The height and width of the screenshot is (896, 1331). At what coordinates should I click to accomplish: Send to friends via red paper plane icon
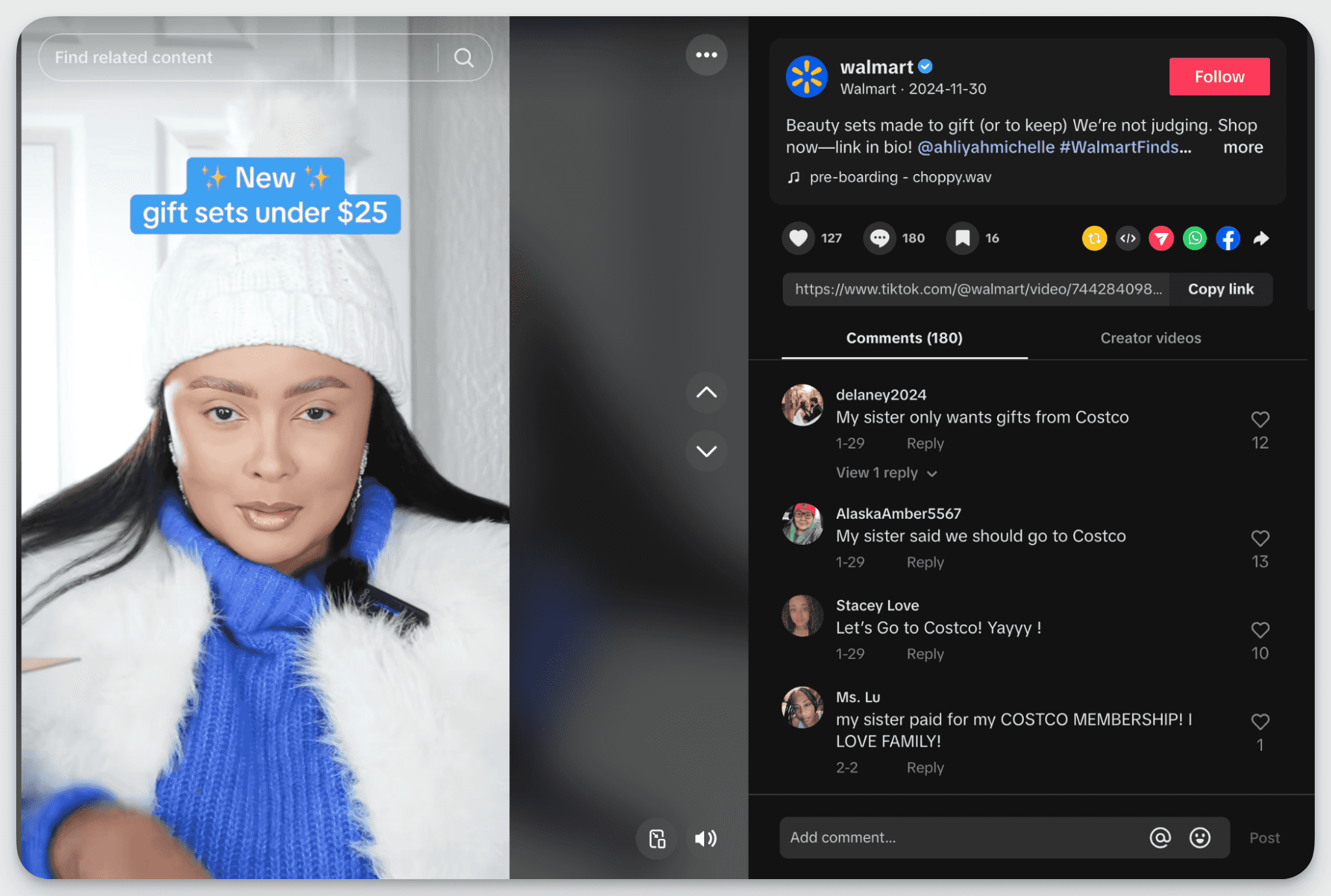(x=1161, y=238)
